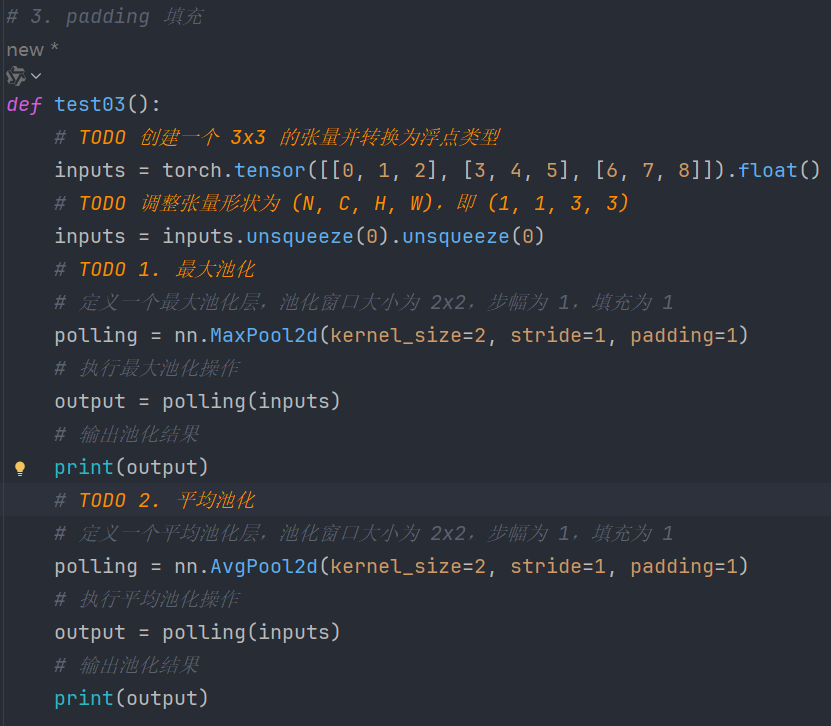The image size is (831, 726).
Task: Place cursor on torch.tensor call
Action: pos(234,171)
